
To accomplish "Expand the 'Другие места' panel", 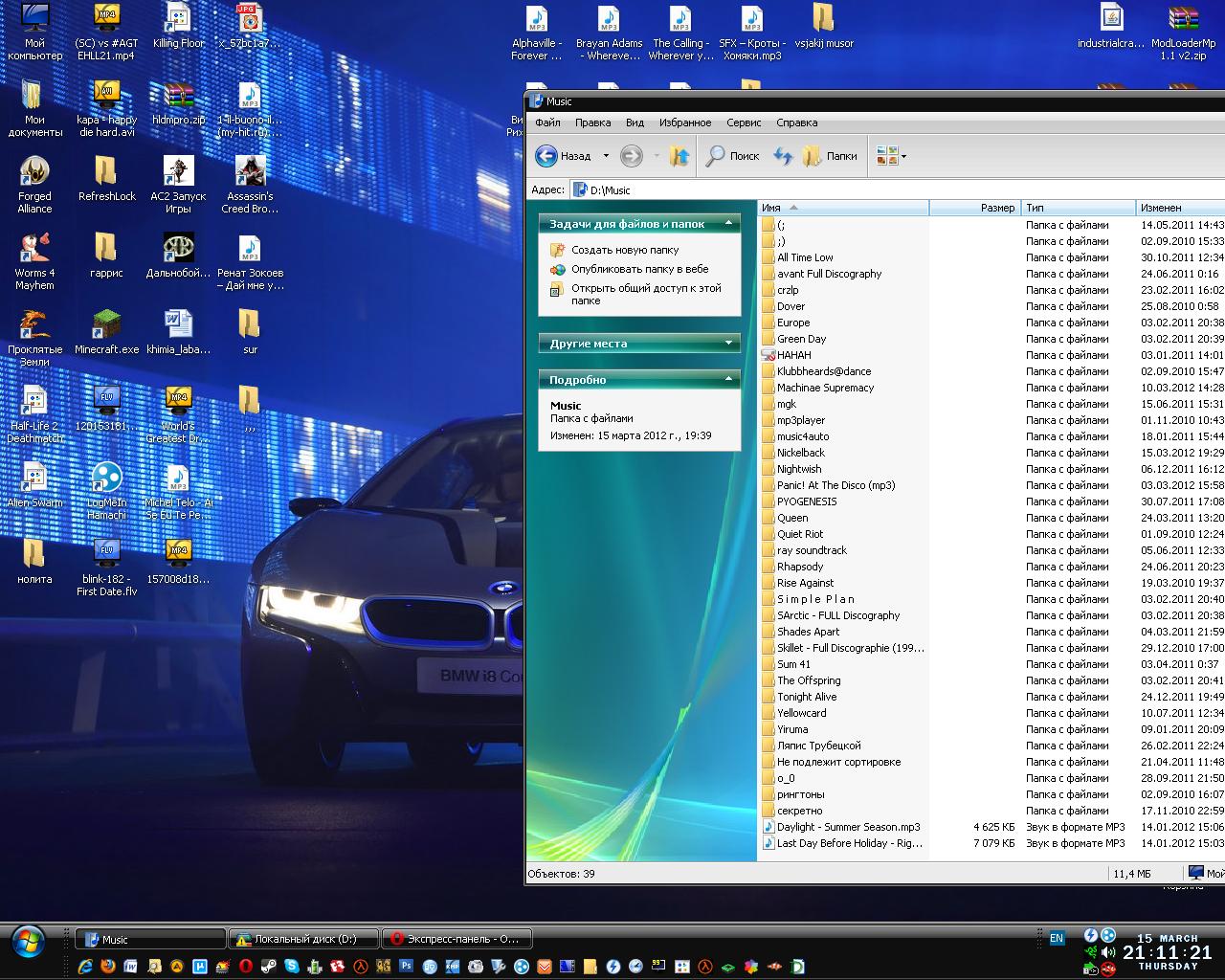I will [x=728, y=343].
